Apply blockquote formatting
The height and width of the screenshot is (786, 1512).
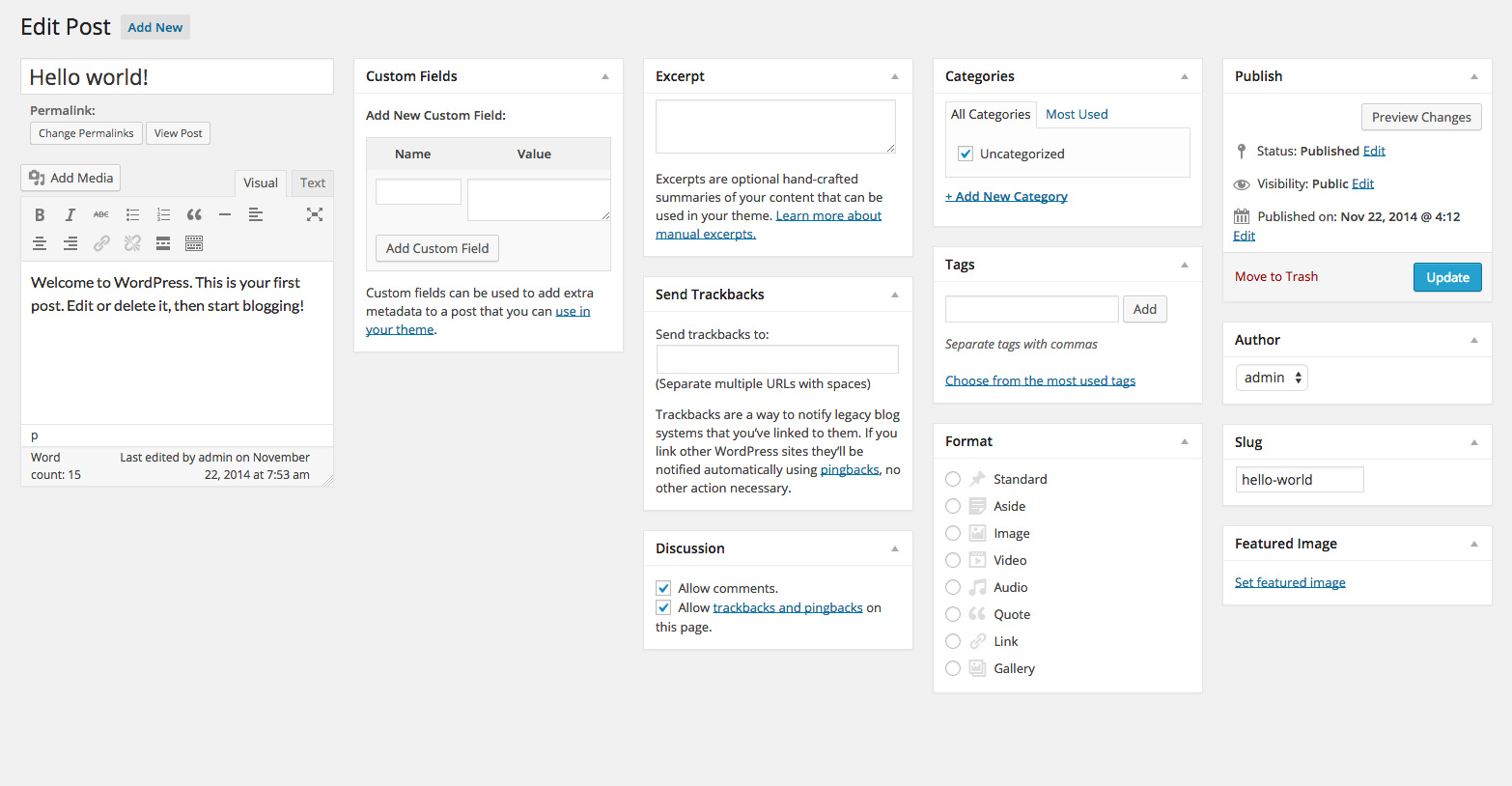click(x=194, y=214)
